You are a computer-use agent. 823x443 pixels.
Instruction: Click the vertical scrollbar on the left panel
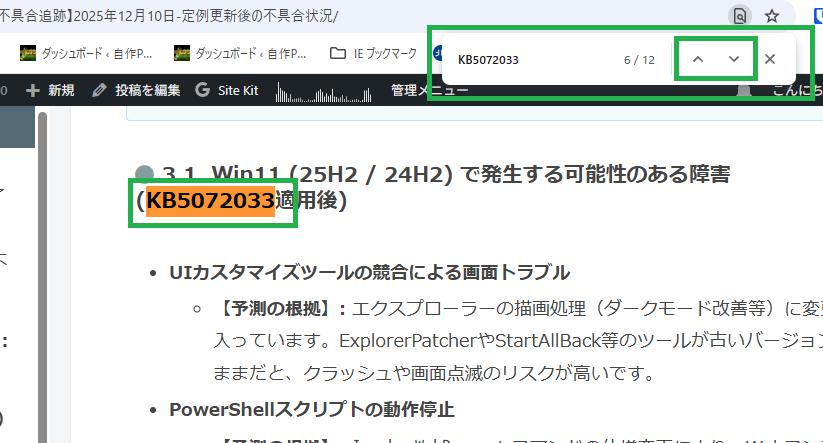point(43,277)
